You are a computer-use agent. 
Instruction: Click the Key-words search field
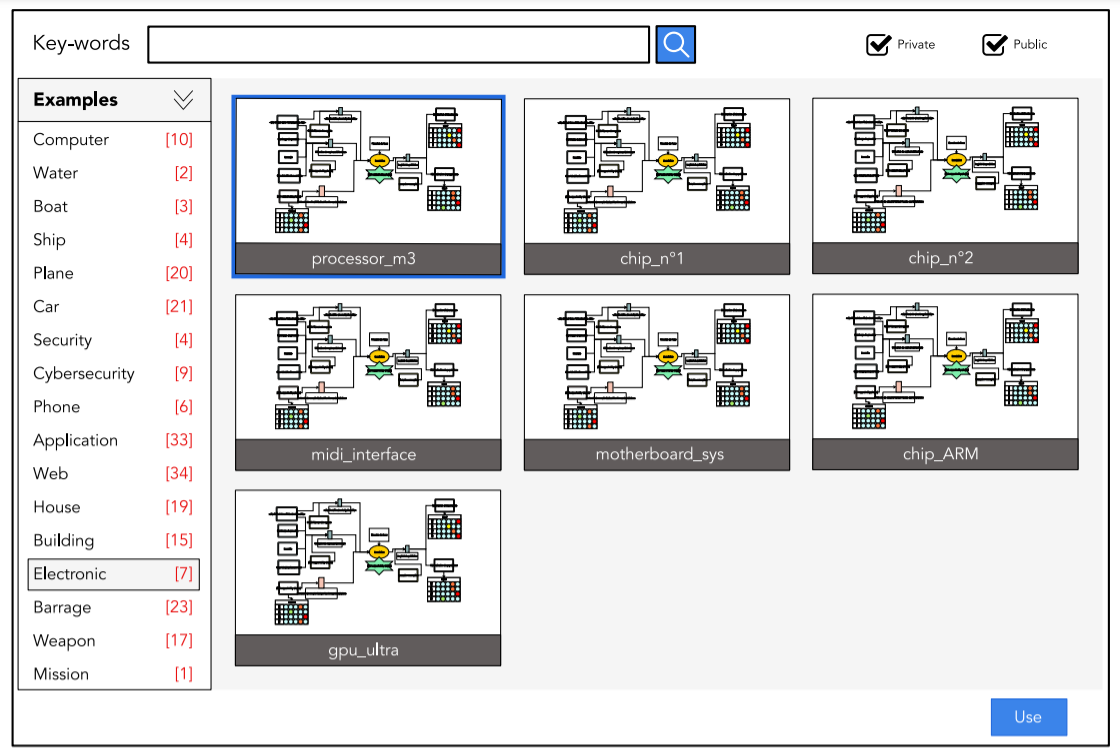[399, 44]
